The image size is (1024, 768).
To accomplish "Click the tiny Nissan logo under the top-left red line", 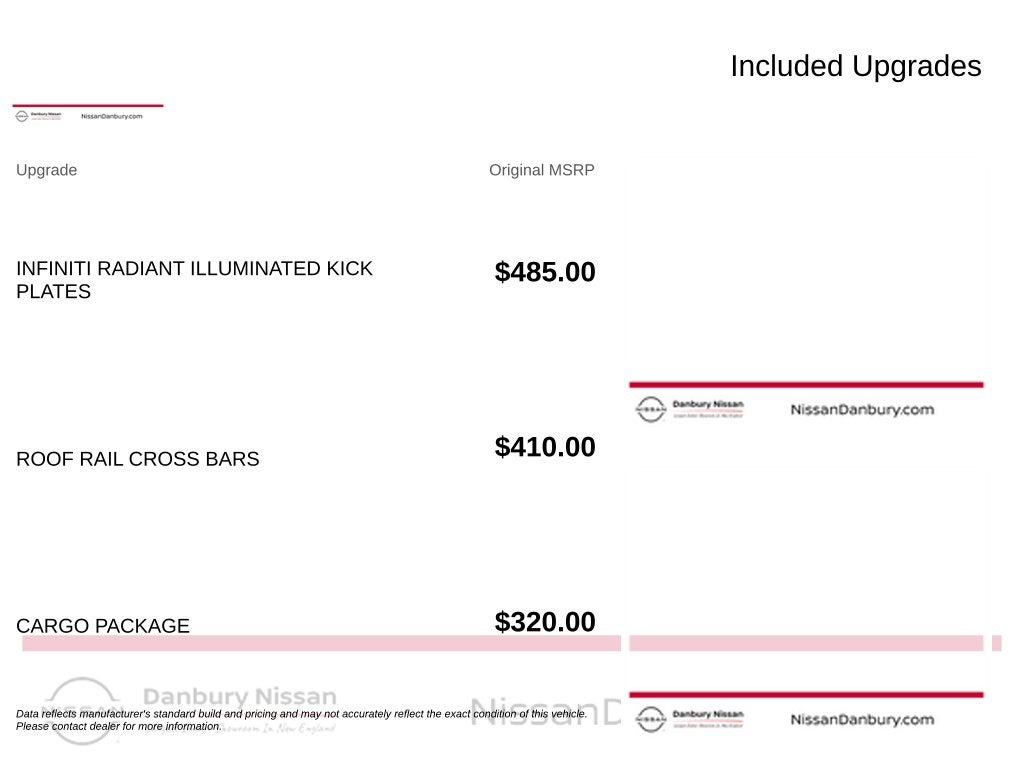I will [22, 116].
